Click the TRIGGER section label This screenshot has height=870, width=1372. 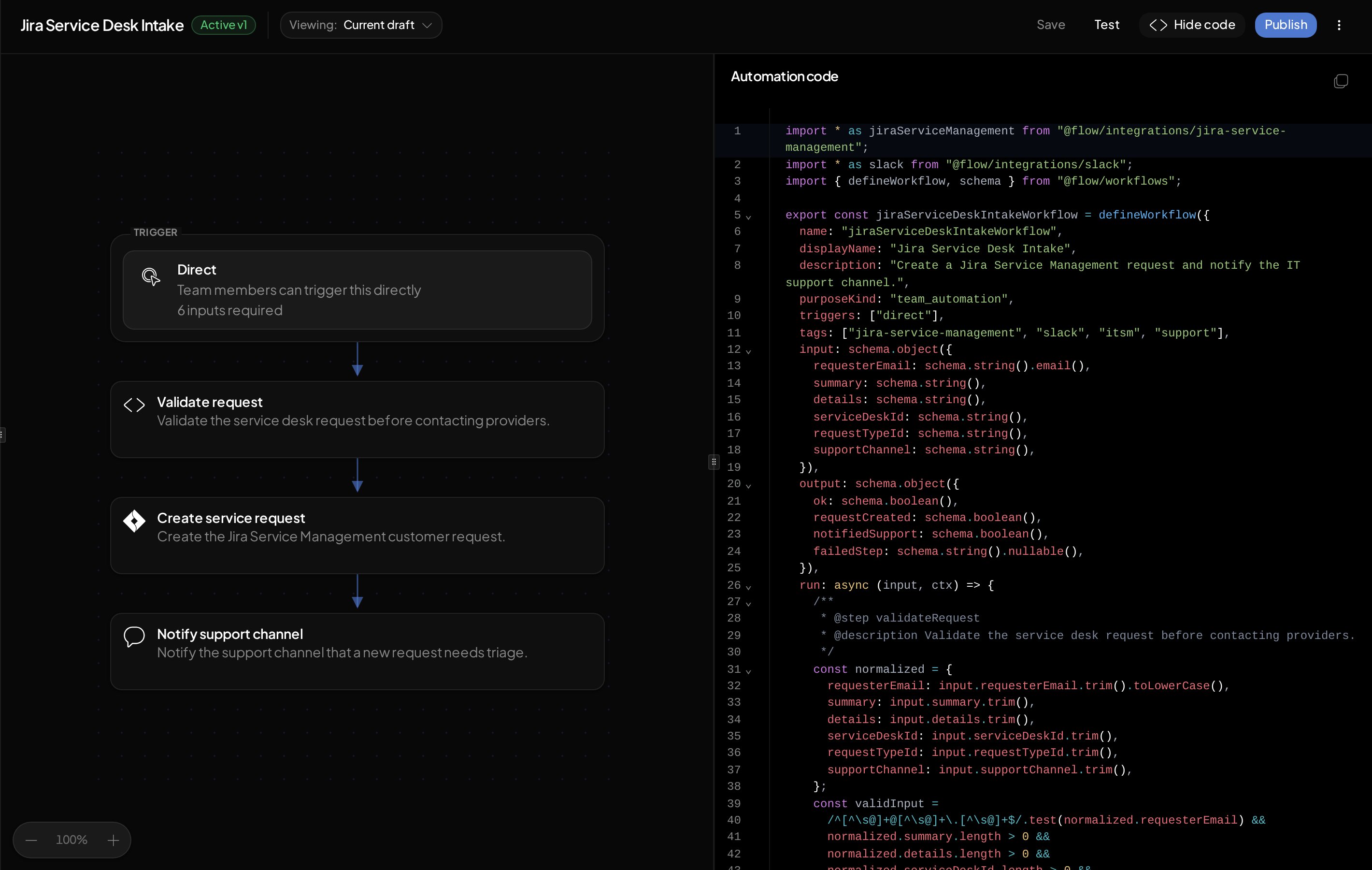coord(156,232)
